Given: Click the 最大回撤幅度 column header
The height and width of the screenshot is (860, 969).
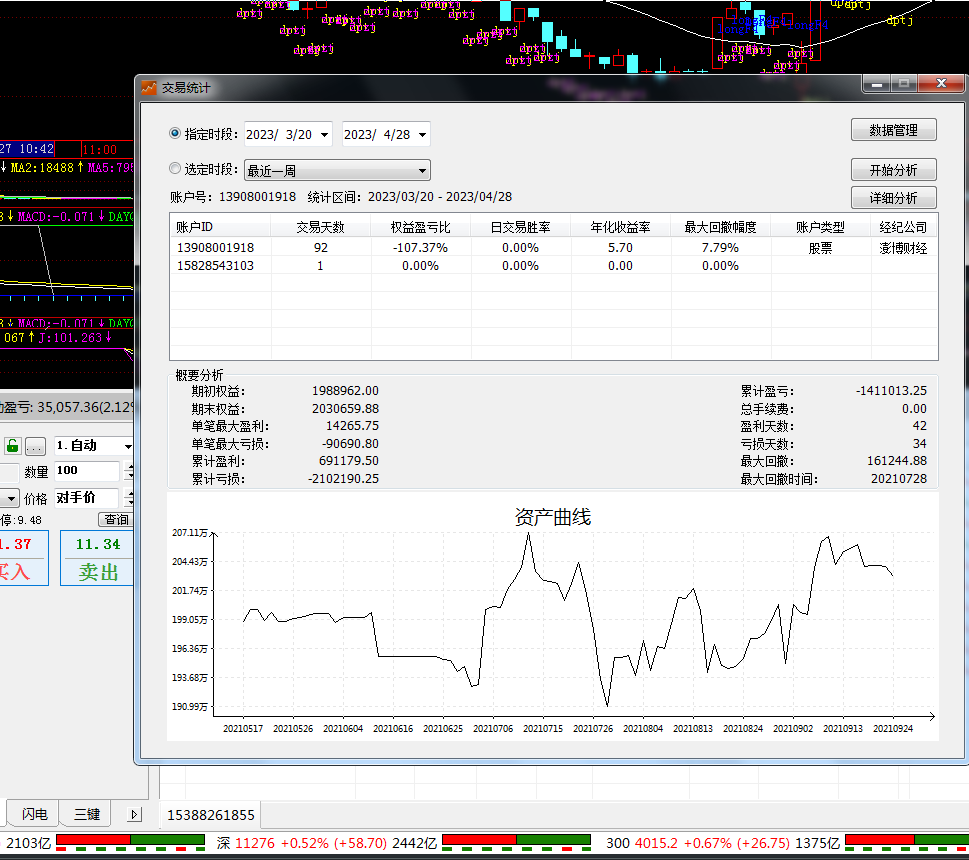Looking at the screenshot, I should tap(721, 227).
